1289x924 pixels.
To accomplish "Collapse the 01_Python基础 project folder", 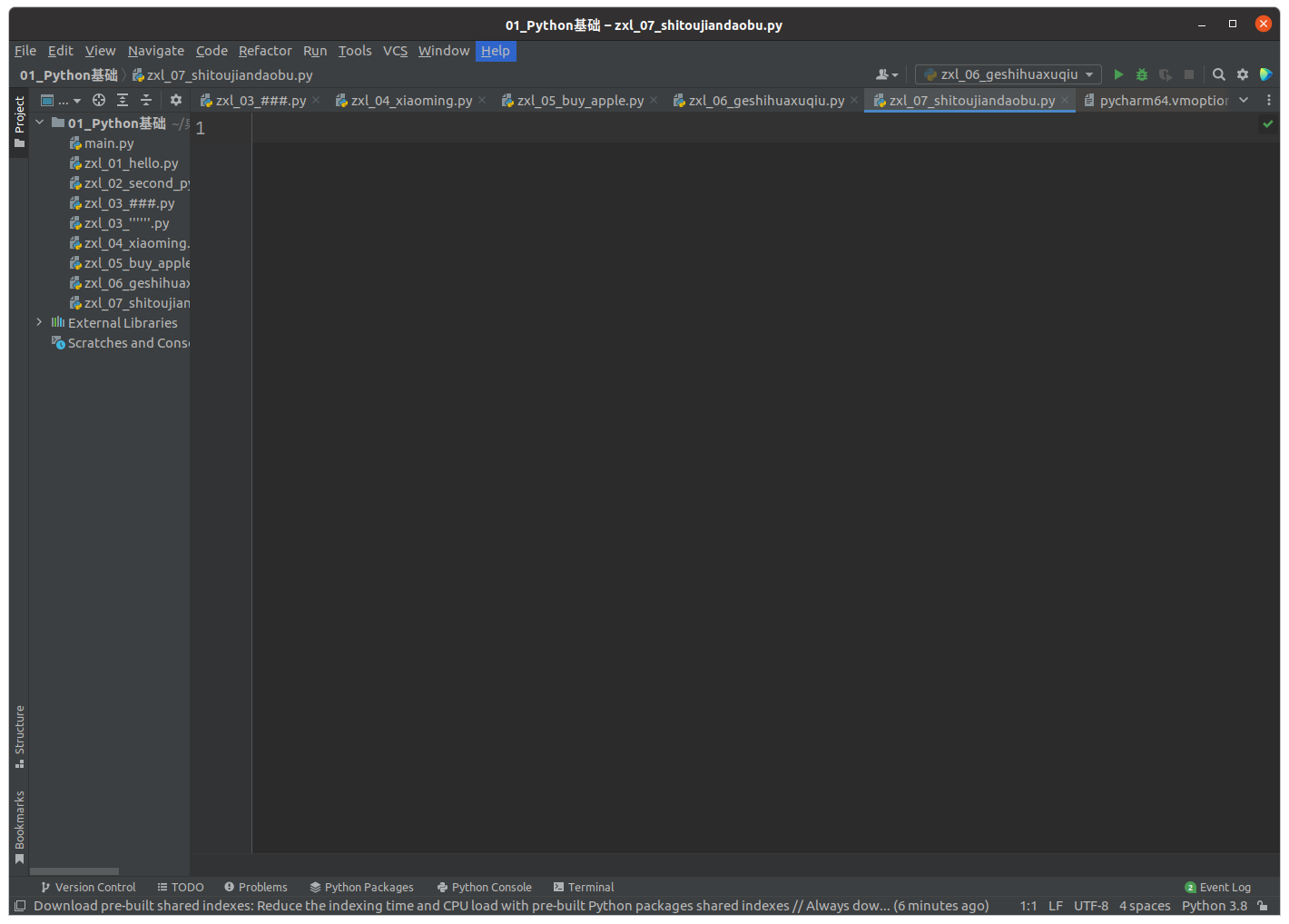I will click(40, 123).
